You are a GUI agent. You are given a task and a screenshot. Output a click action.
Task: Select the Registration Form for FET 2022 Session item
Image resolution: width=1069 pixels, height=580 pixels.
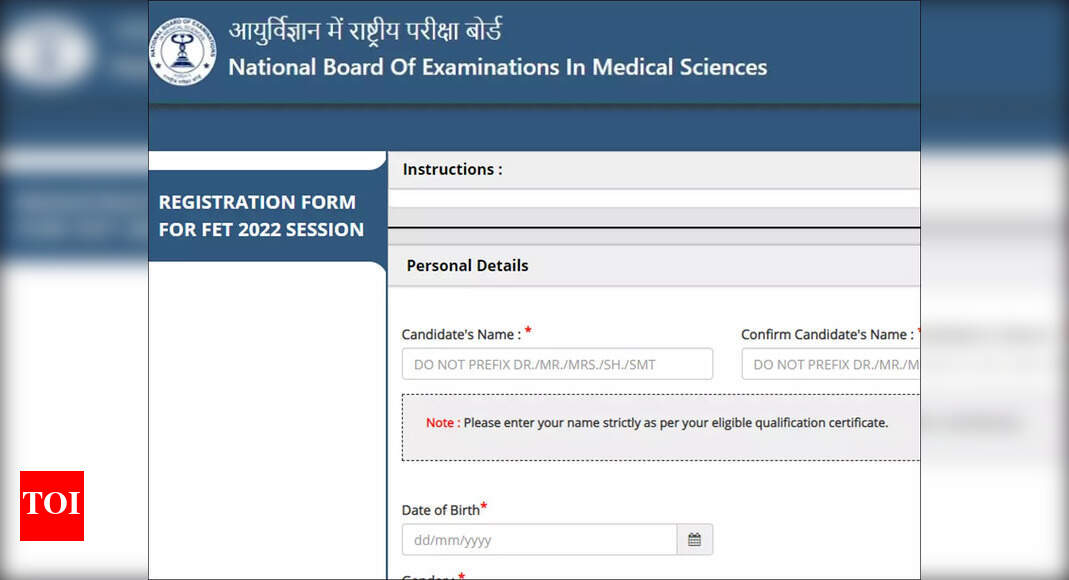click(262, 215)
